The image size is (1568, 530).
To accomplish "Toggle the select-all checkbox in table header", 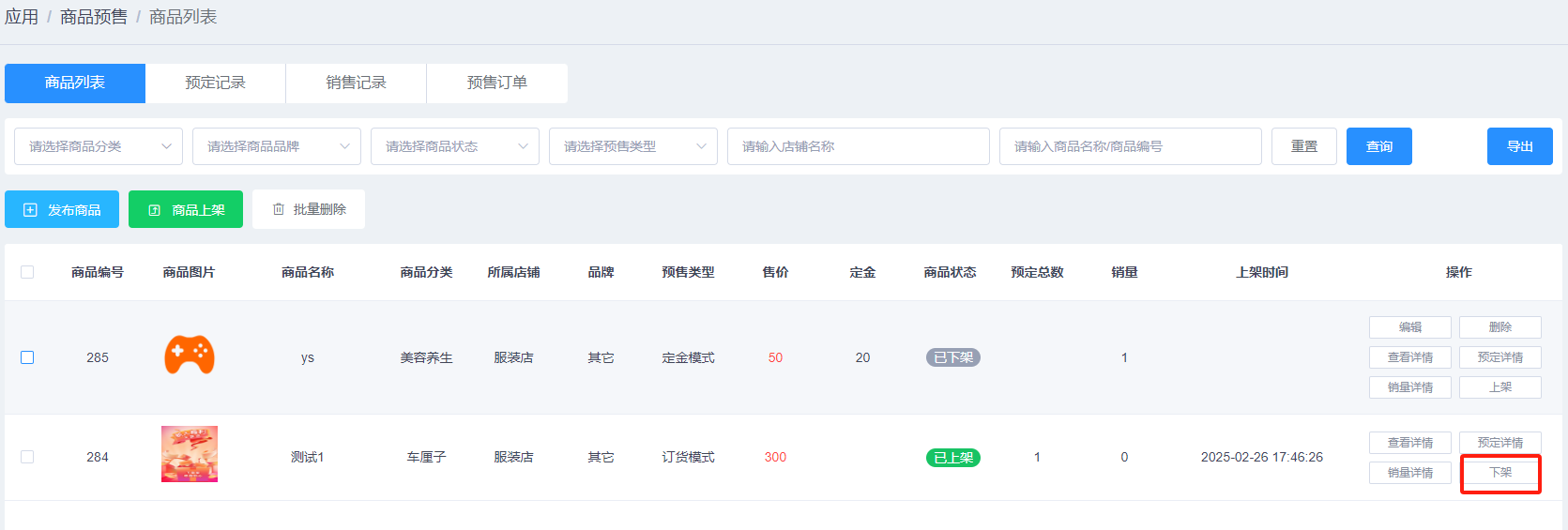I will (x=27, y=272).
